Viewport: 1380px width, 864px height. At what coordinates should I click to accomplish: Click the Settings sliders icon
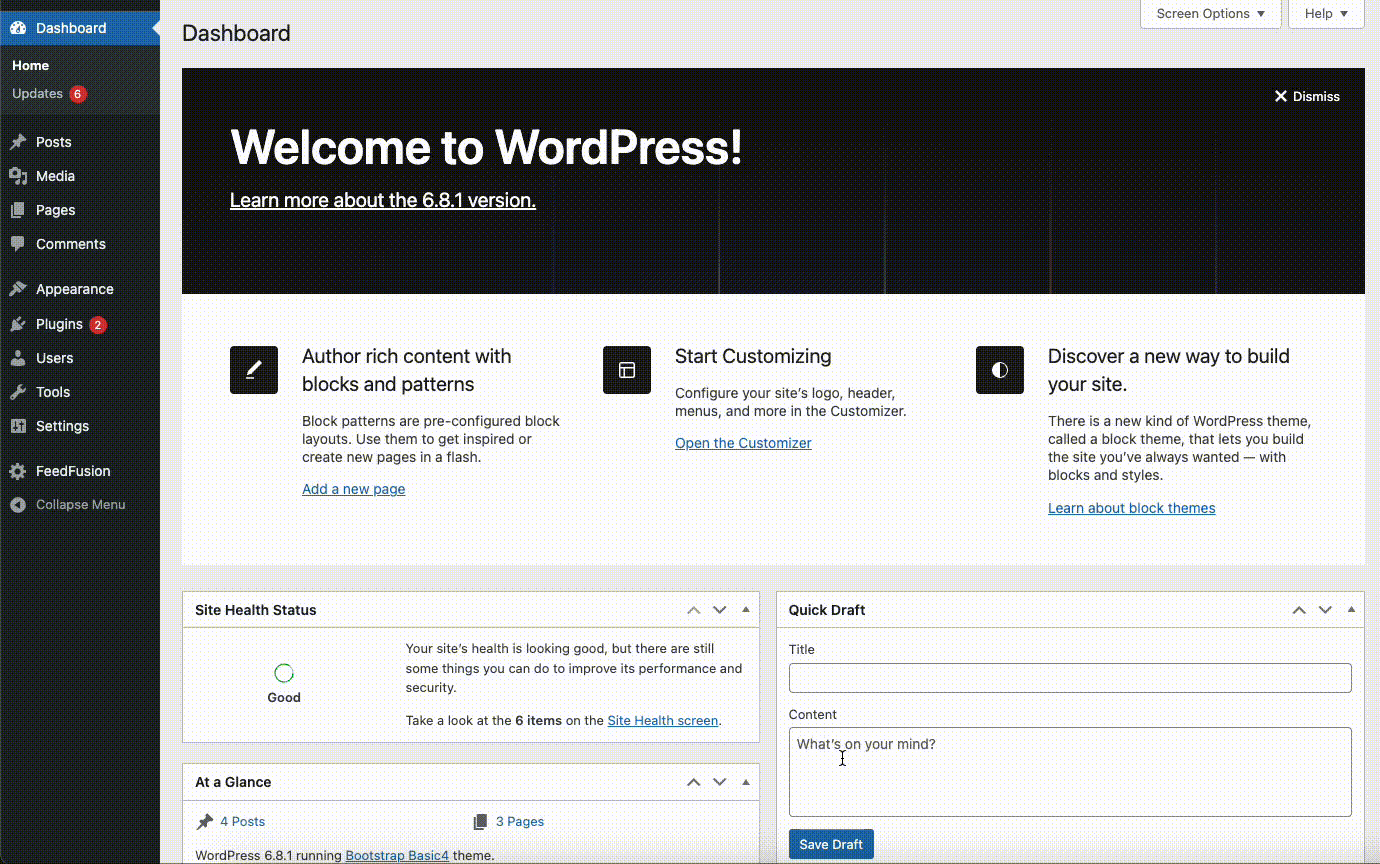point(18,426)
